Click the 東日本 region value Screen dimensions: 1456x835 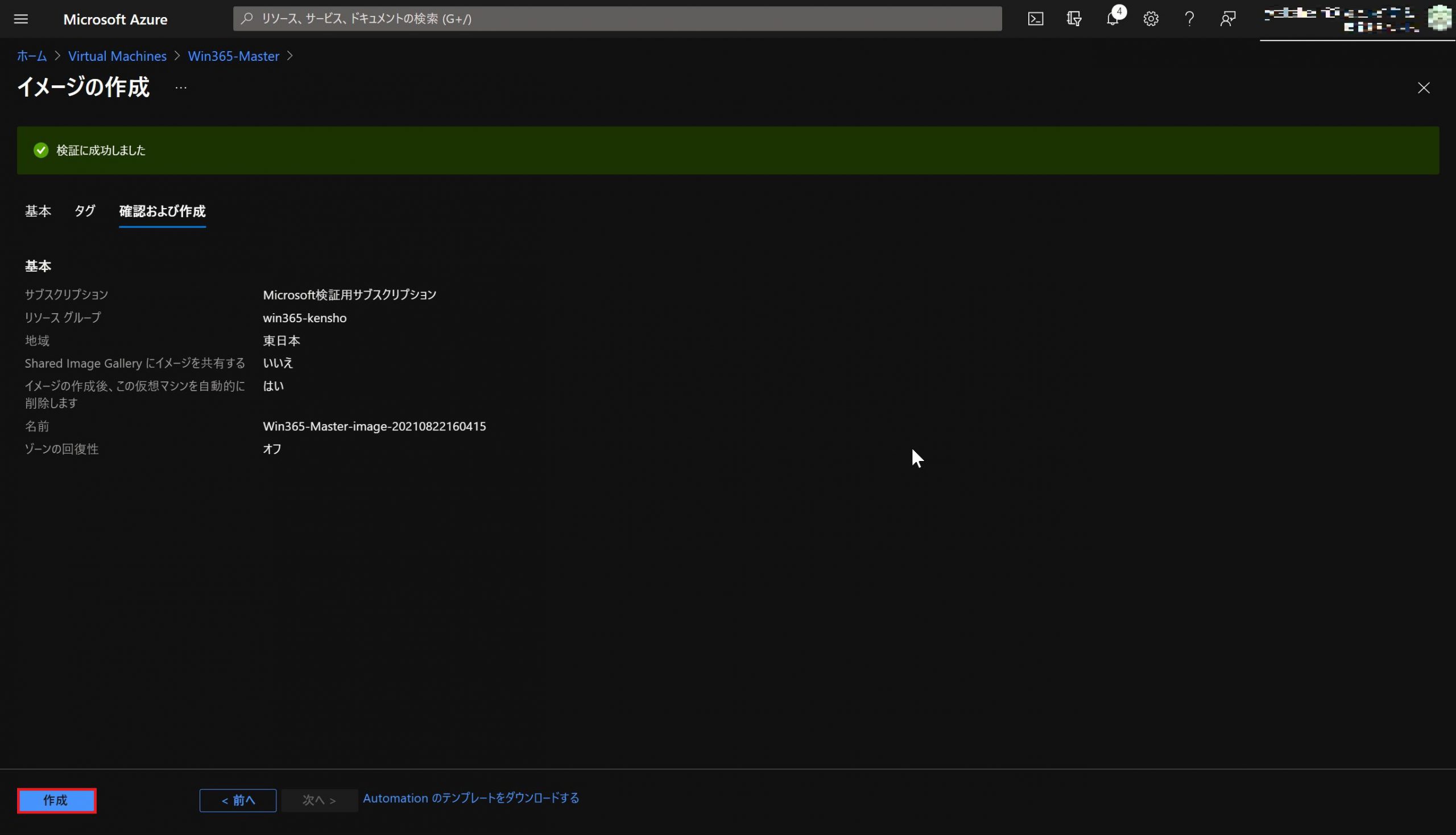[281, 340]
